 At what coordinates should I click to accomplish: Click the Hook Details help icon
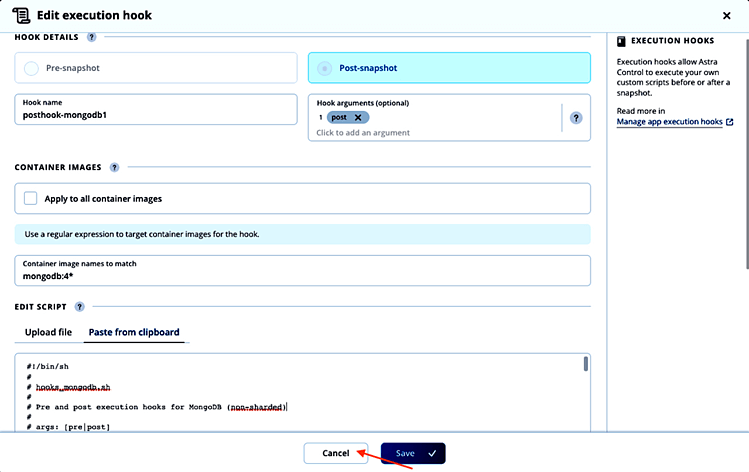point(92,37)
